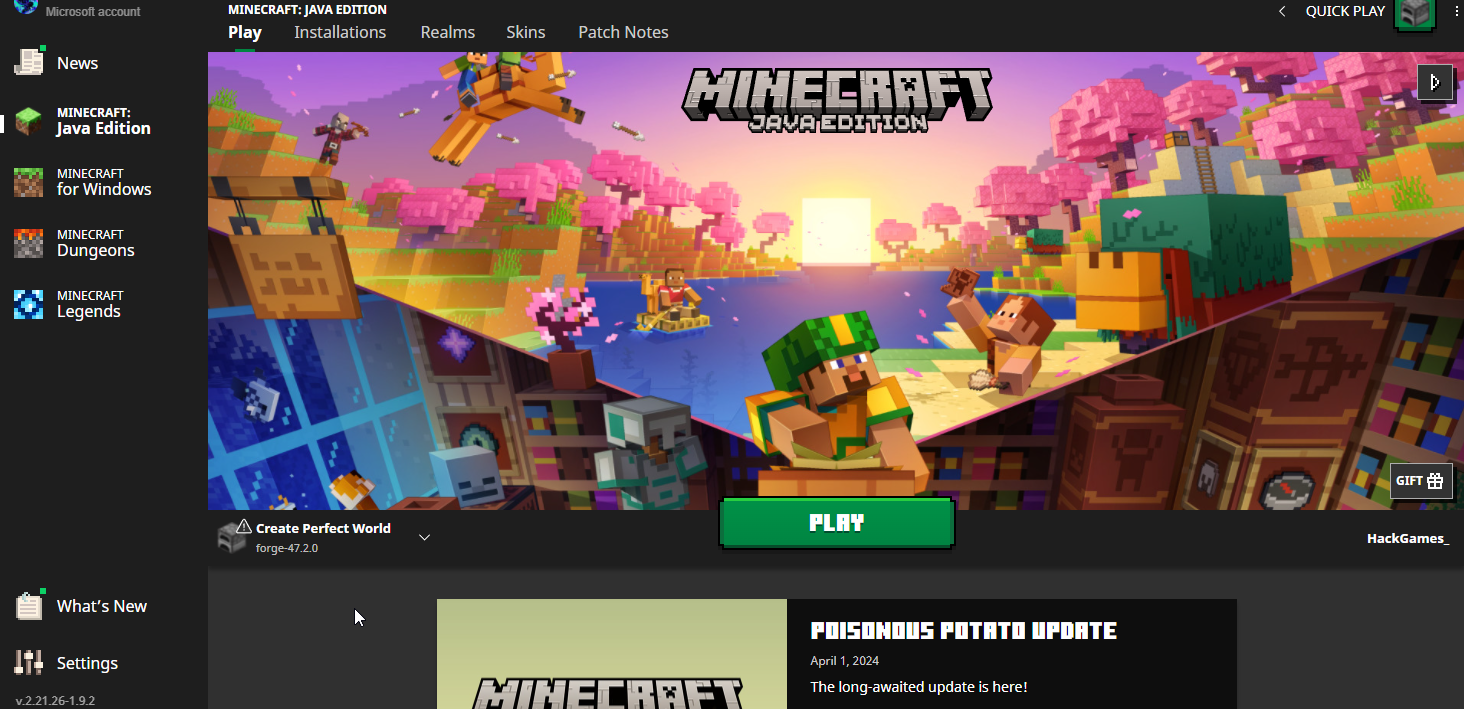Switch to the Installations tab

pos(340,32)
